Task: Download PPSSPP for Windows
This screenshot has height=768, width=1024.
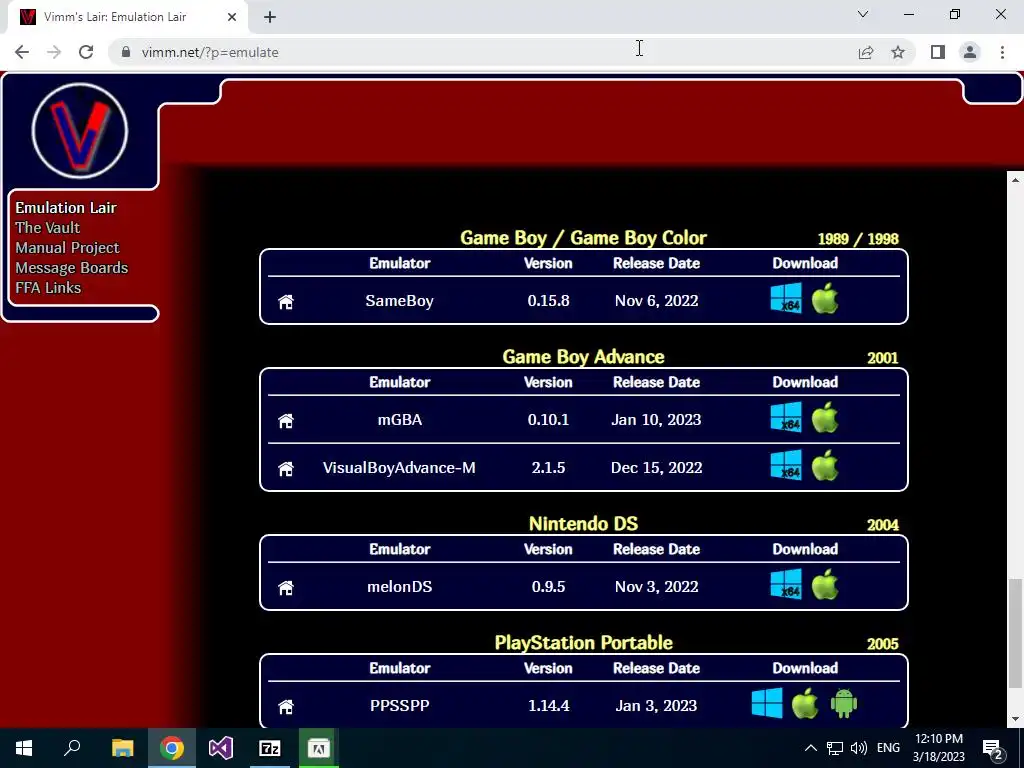Action: click(x=767, y=703)
